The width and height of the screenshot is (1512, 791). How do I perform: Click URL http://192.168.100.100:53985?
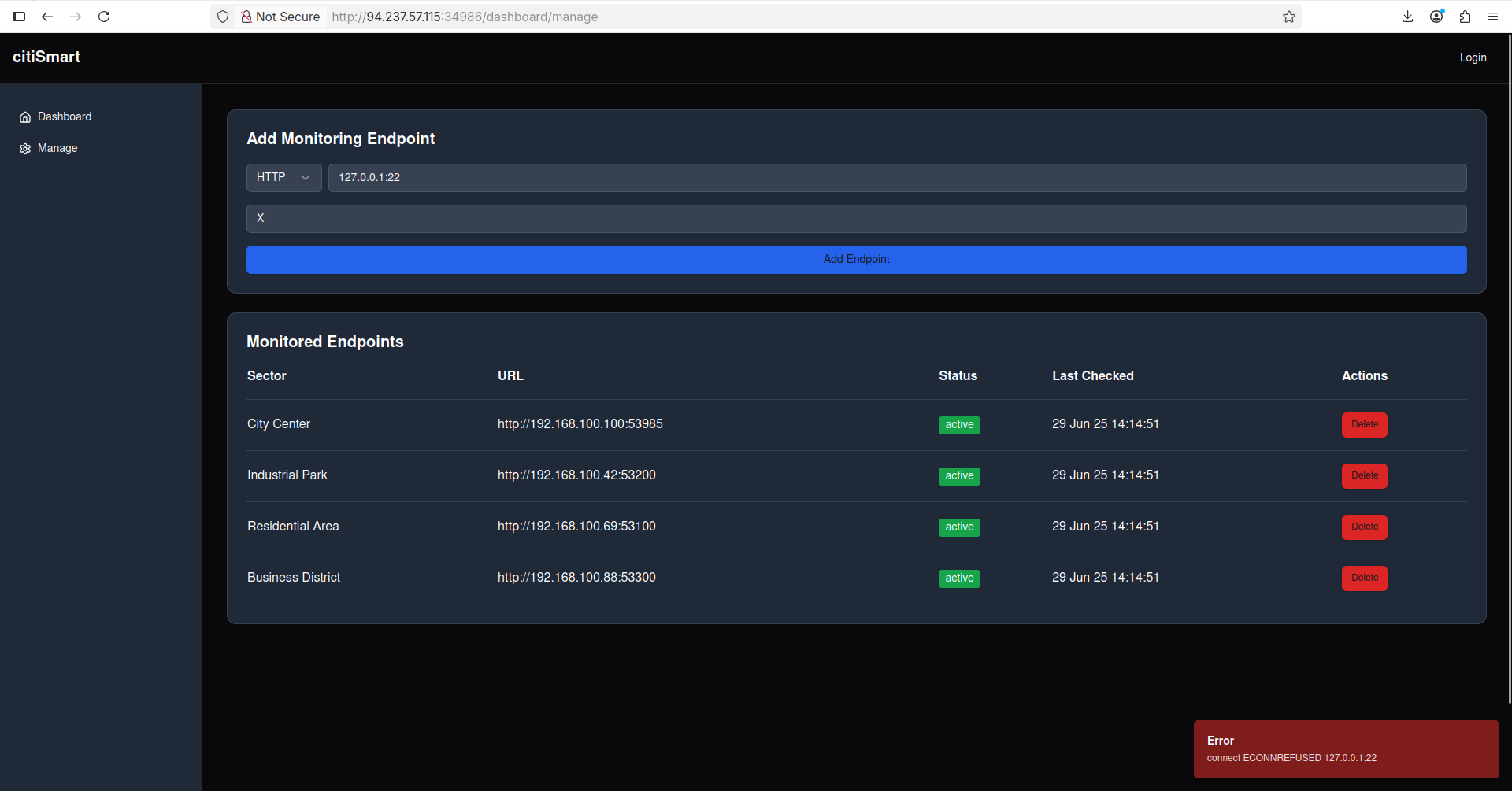click(x=580, y=424)
